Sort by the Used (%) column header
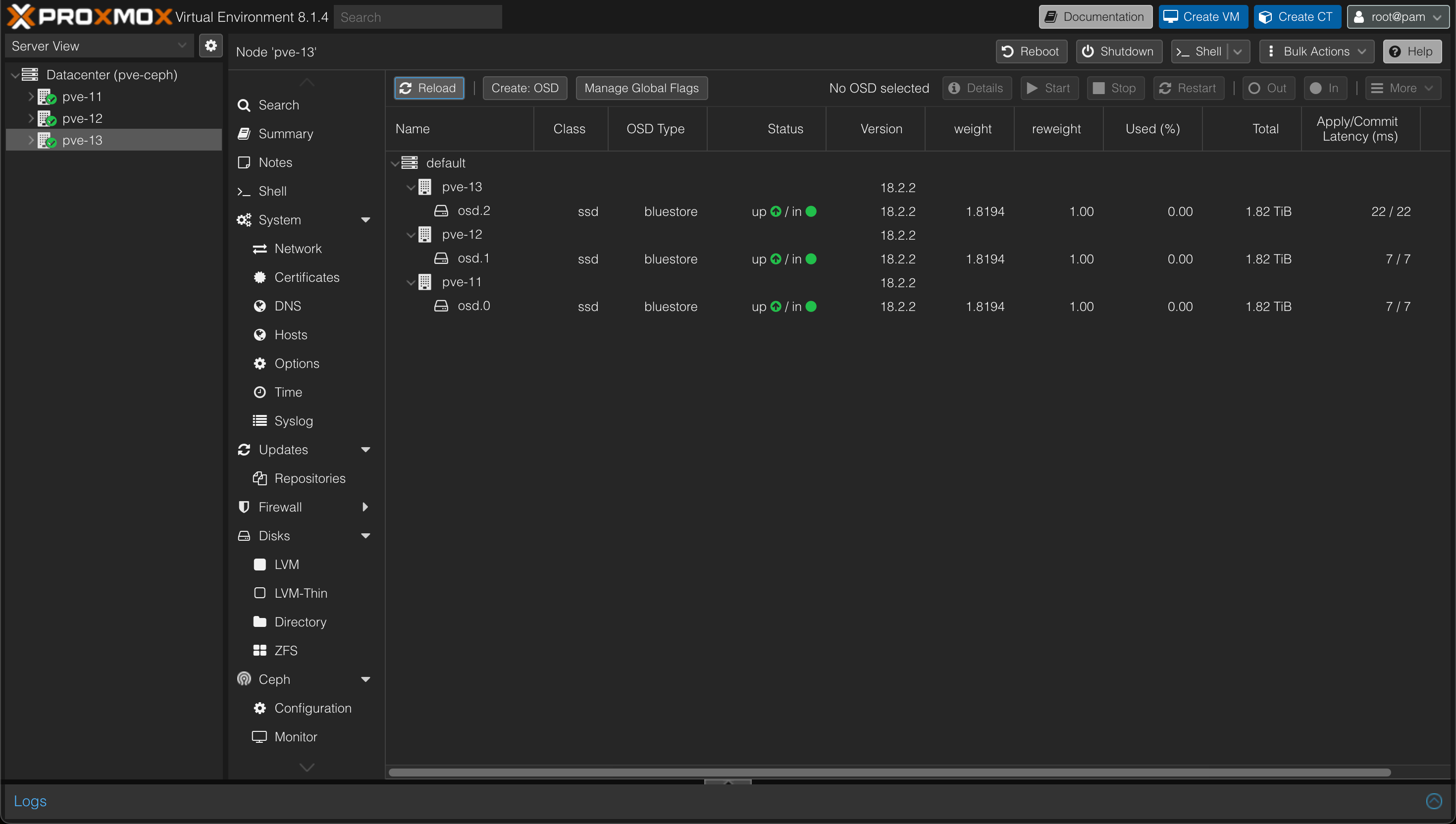 coord(1152,129)
